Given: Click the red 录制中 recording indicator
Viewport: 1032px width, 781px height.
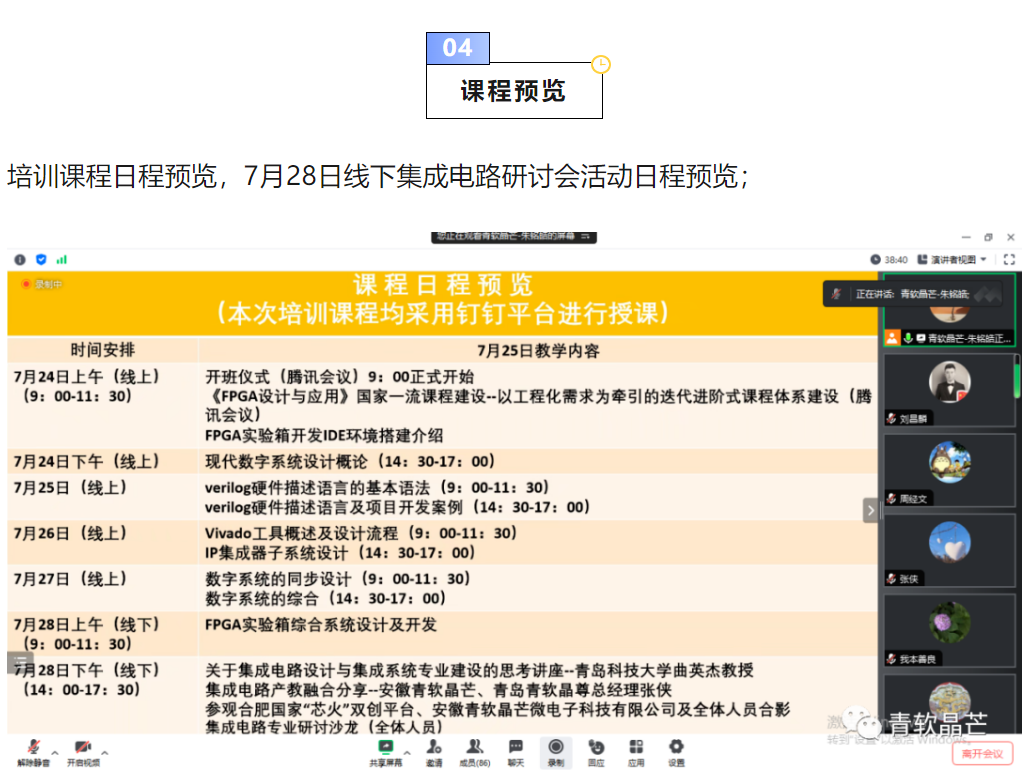Looking at the screenshot, I should click(41, 284).
